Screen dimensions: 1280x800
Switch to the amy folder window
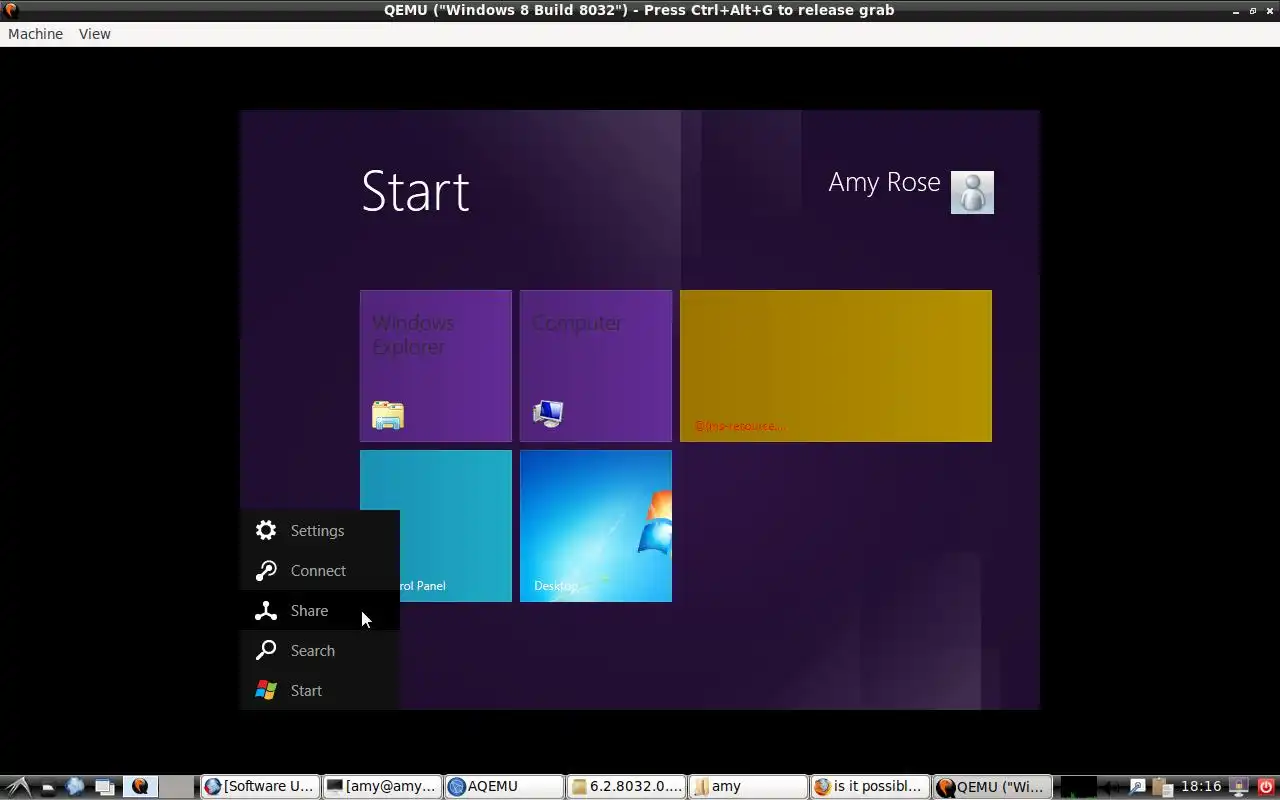[x=748, y=787]
